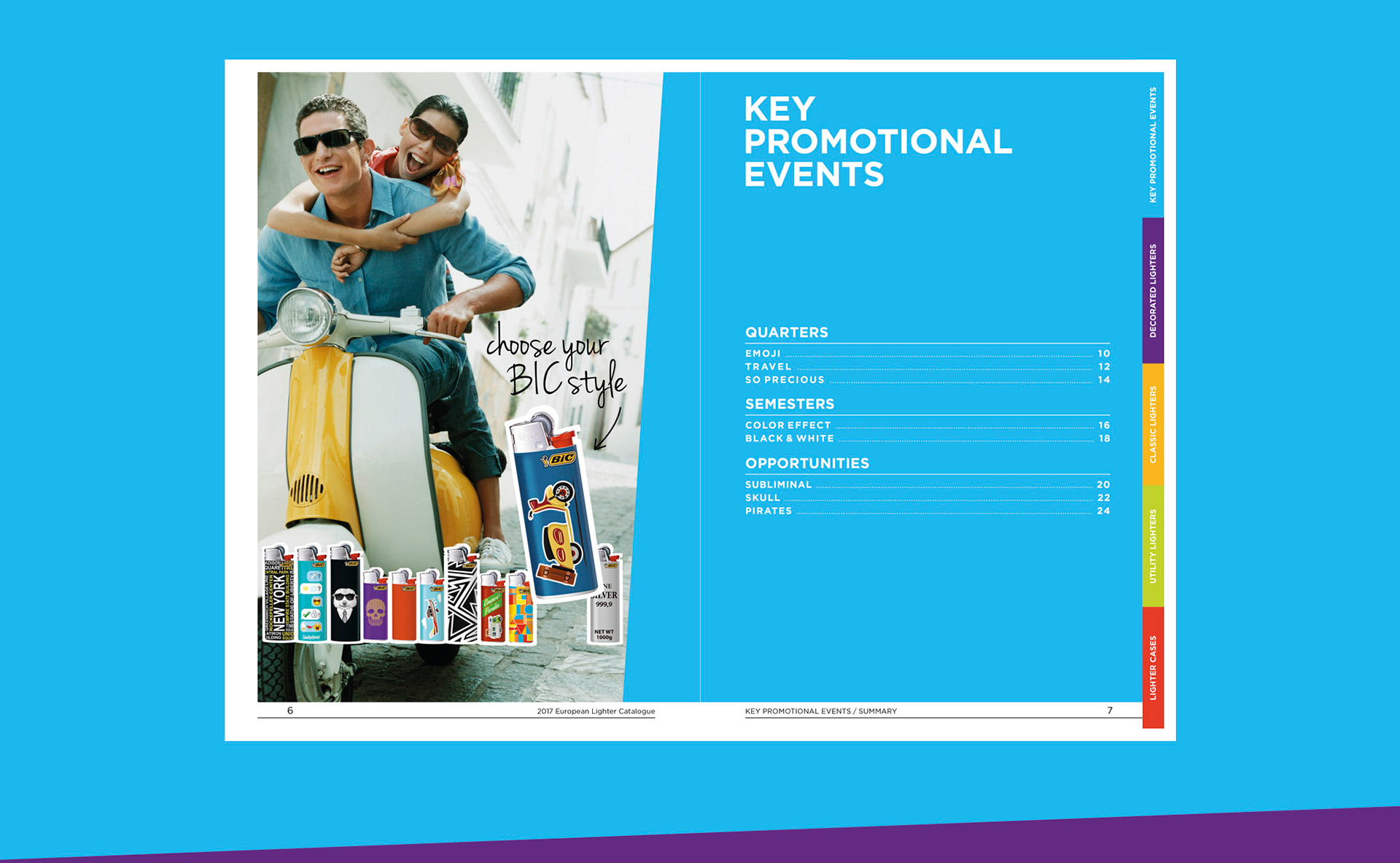The image size is (1400, 863).
Task: Click the 'choose your BIC style' handwriting
Action: pos(556,363)
